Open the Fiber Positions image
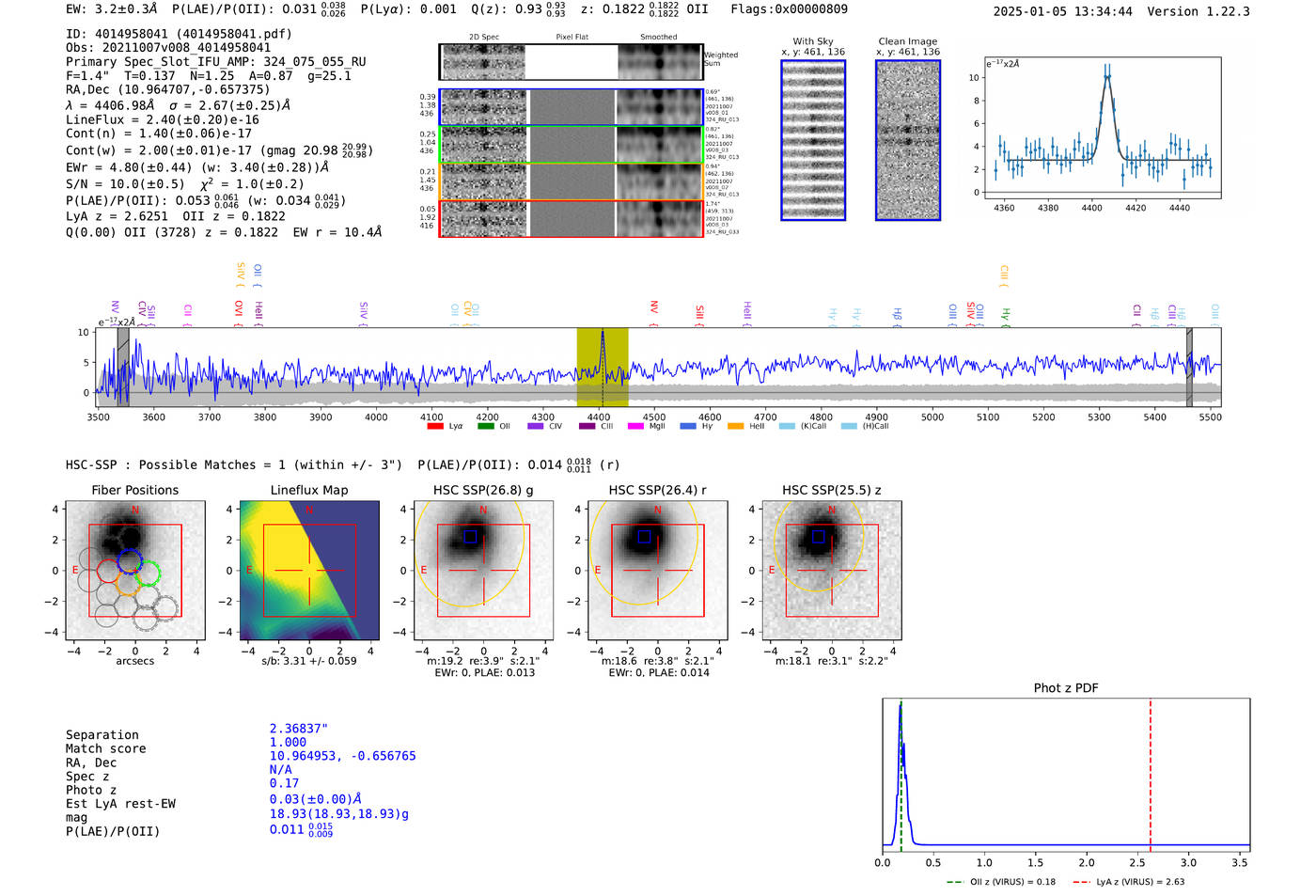 [x=135, y=570]
